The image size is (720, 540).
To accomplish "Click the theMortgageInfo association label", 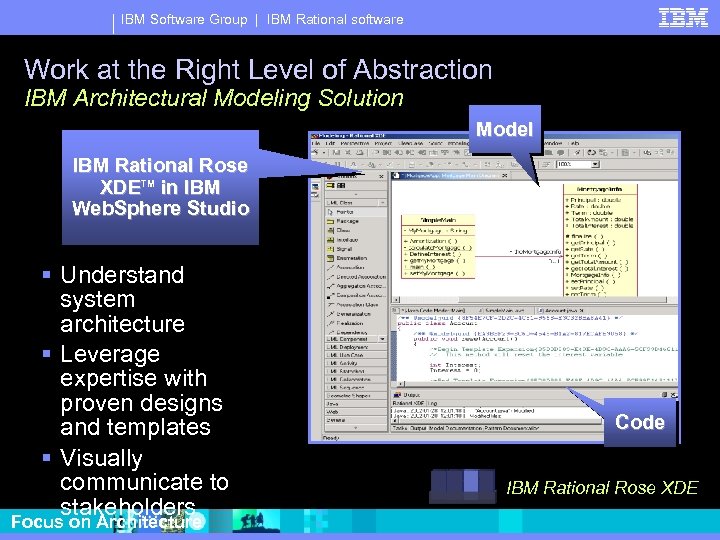I will tap(535, 252).
